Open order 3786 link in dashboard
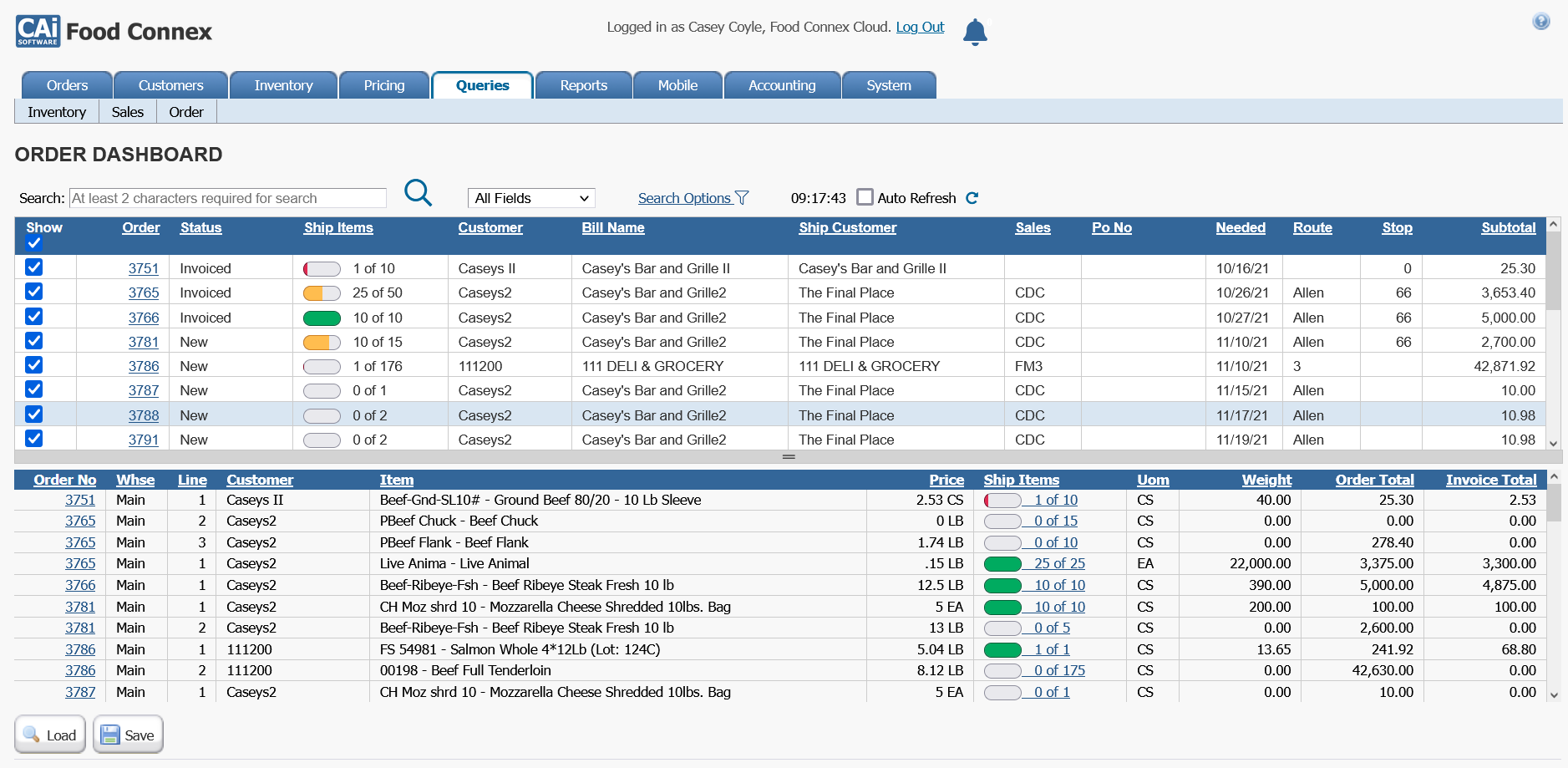1568x768 pixels. [x=144, y=366]
